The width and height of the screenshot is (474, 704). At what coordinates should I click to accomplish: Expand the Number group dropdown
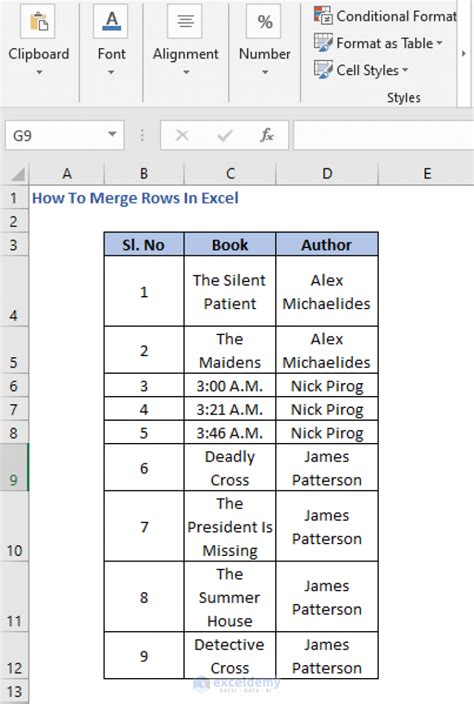click(x=265, y=72)
